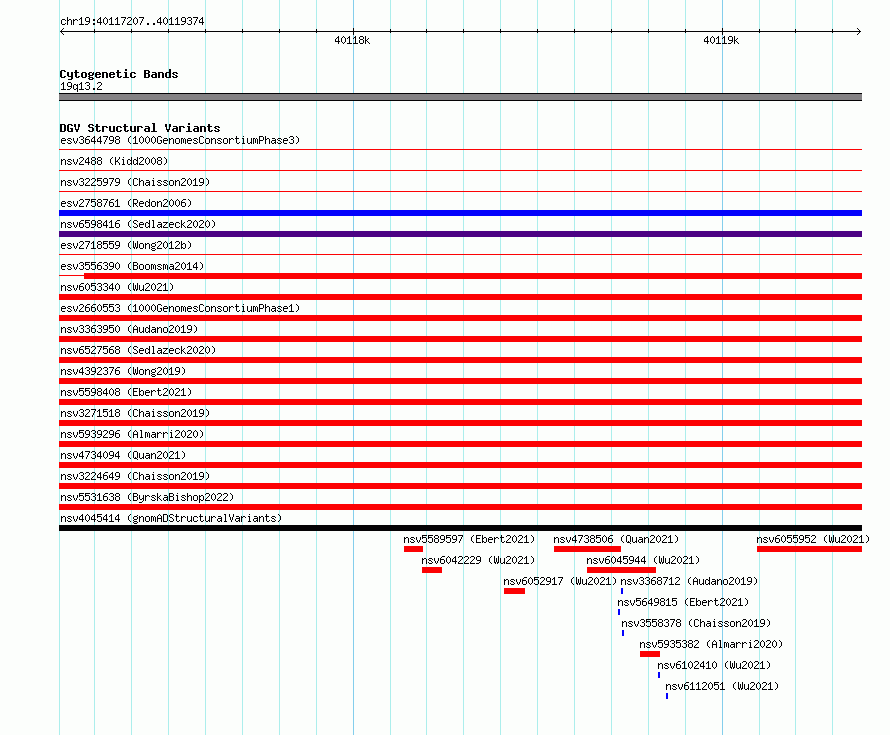The width and height of the screenshot is (890, 735).
Task: Click the red bar under nsv6052917 (Wu2021)
Action: click(514, 591)
